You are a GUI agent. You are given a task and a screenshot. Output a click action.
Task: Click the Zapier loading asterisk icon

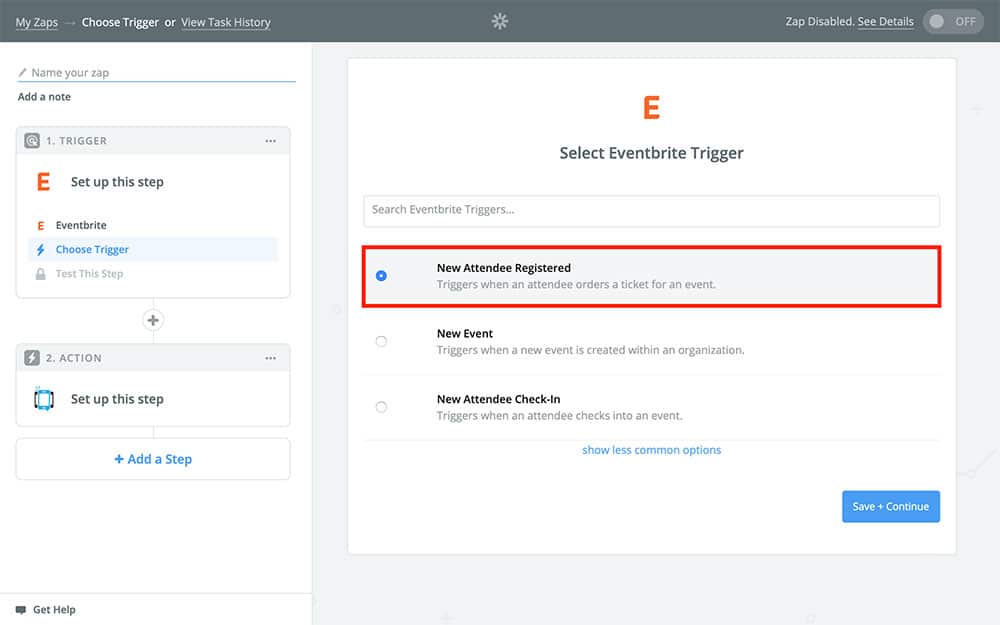(500, 21)
